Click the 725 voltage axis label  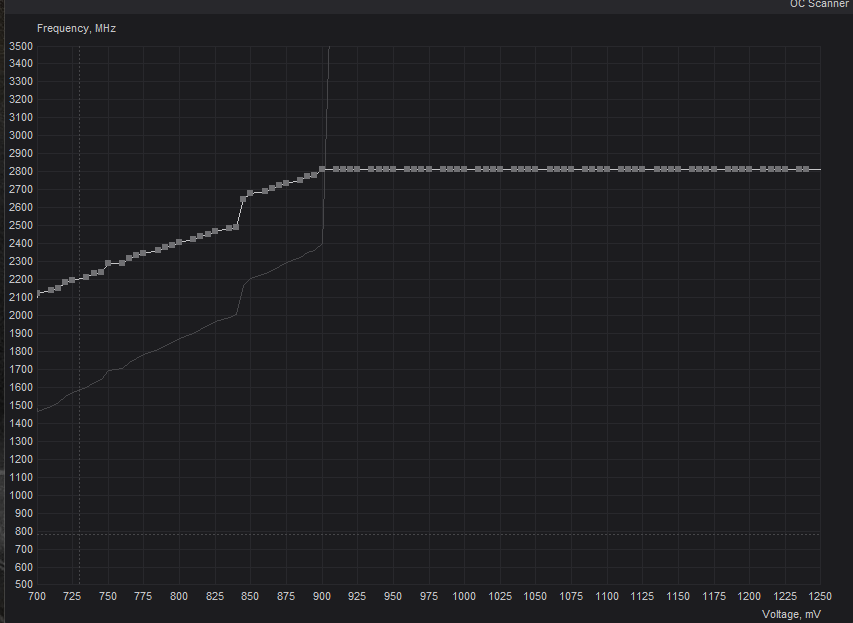click(72, 596)
